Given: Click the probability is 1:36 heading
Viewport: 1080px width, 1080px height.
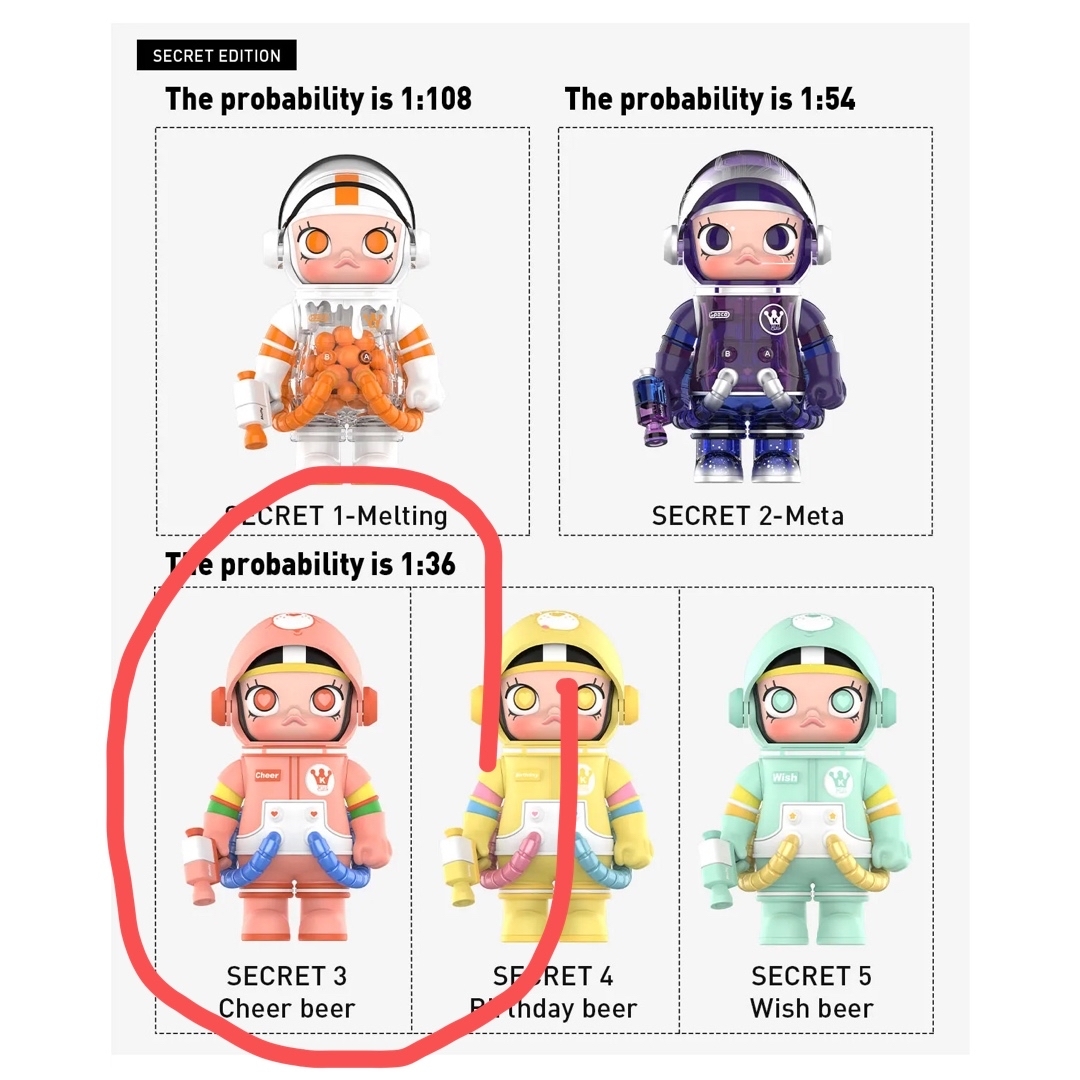Looking at the screenshot, I should (x=310, y=564).
